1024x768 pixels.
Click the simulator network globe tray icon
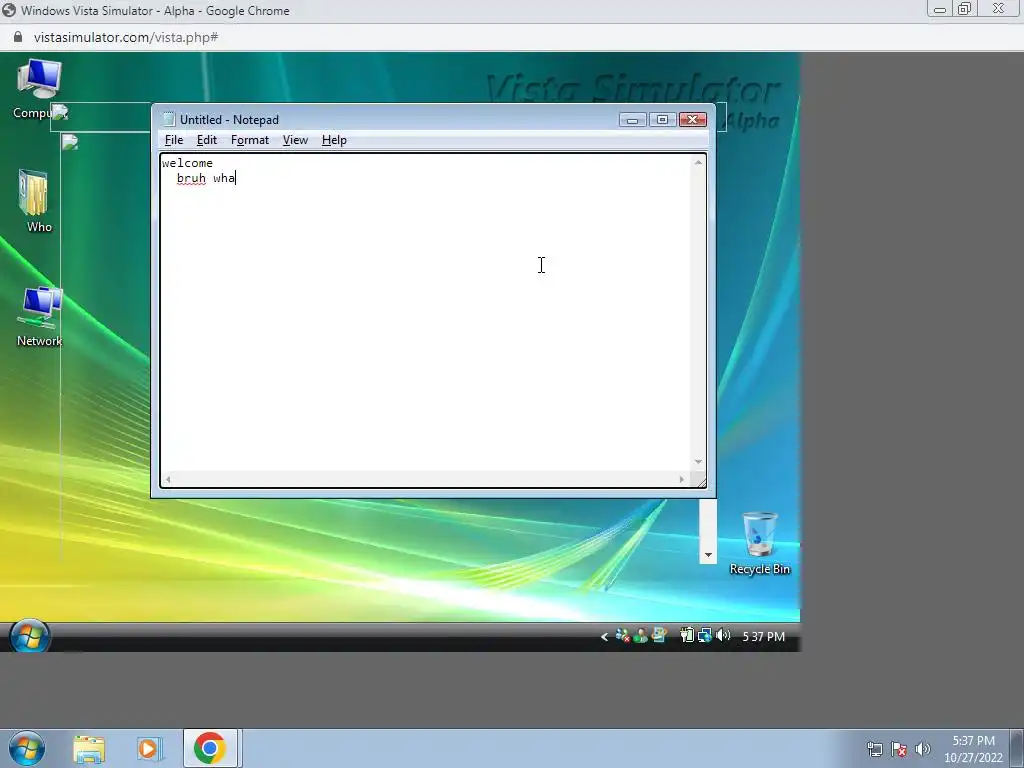click(704, 635)
